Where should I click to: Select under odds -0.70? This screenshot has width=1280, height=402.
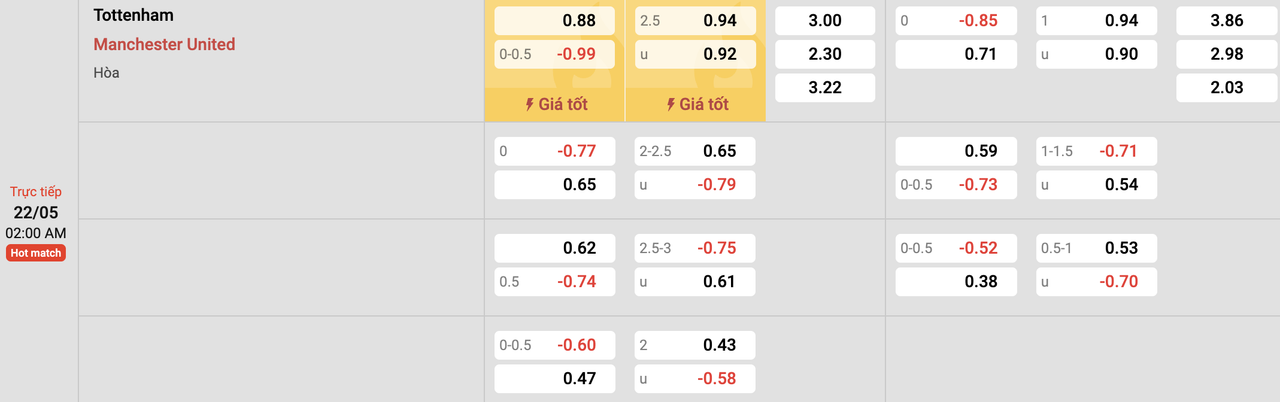coord(1096,282)
